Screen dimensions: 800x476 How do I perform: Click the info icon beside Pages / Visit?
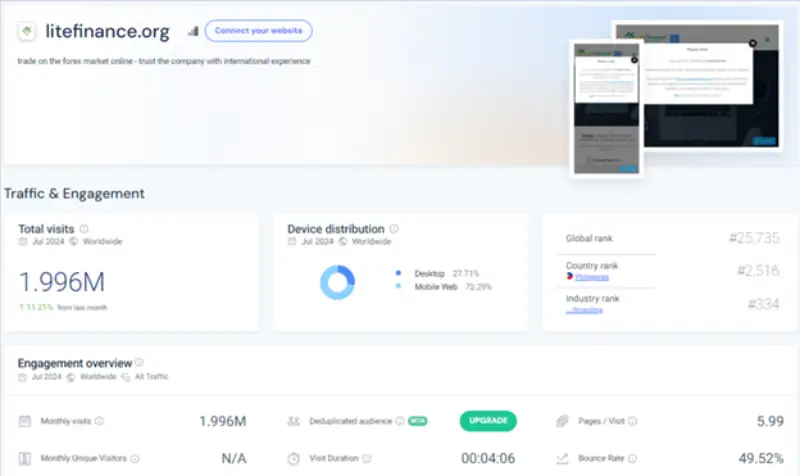[632, 421]
